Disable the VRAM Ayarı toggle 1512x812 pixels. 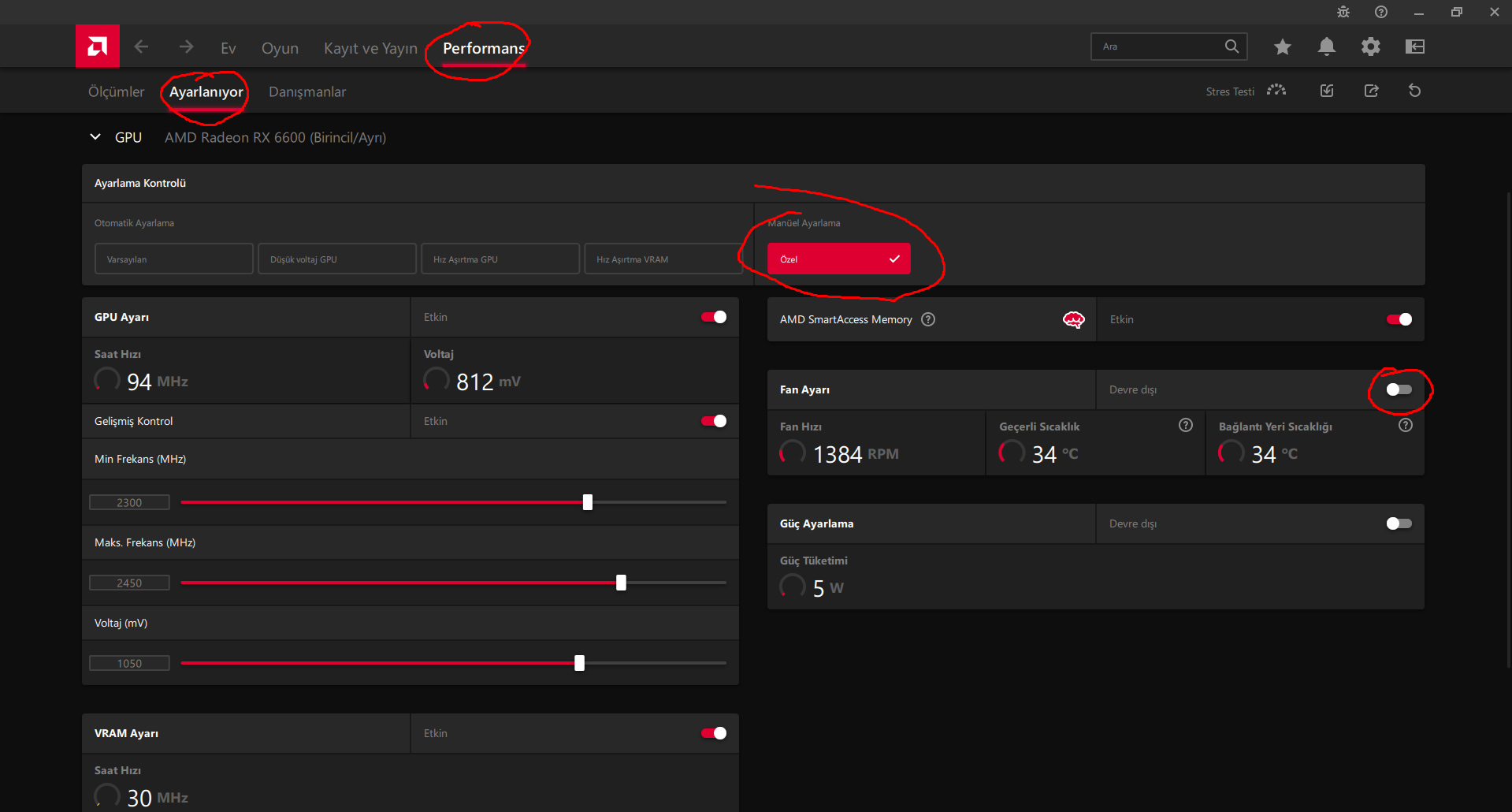(714, 733)
